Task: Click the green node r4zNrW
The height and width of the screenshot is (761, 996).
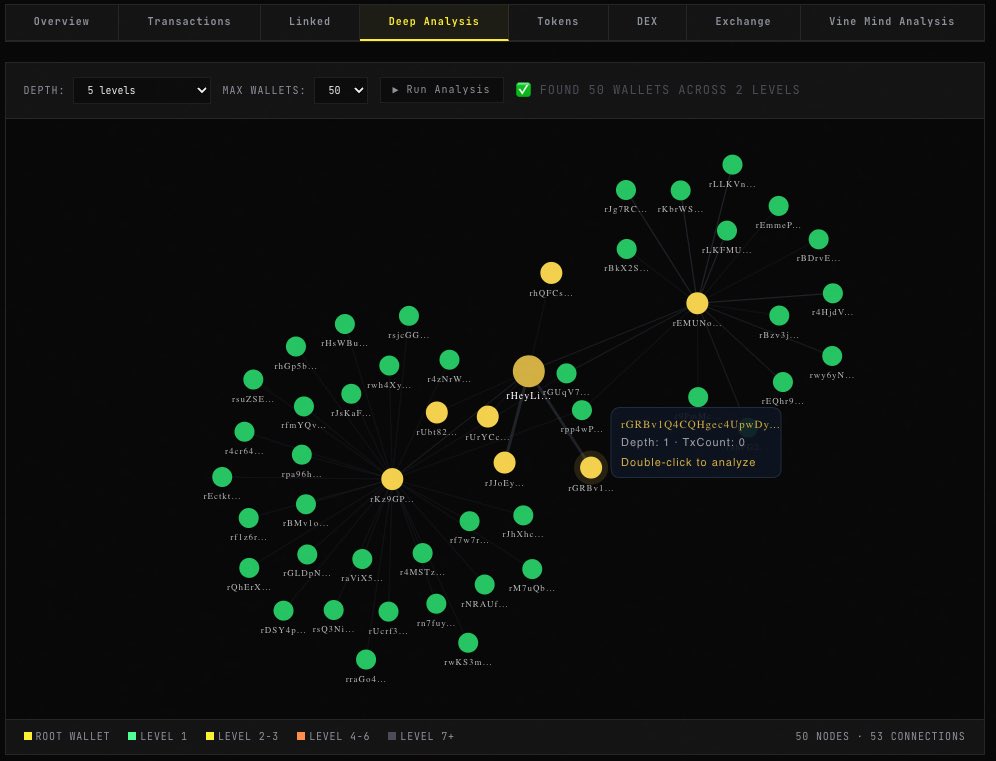Action: (x=449, y=360)
